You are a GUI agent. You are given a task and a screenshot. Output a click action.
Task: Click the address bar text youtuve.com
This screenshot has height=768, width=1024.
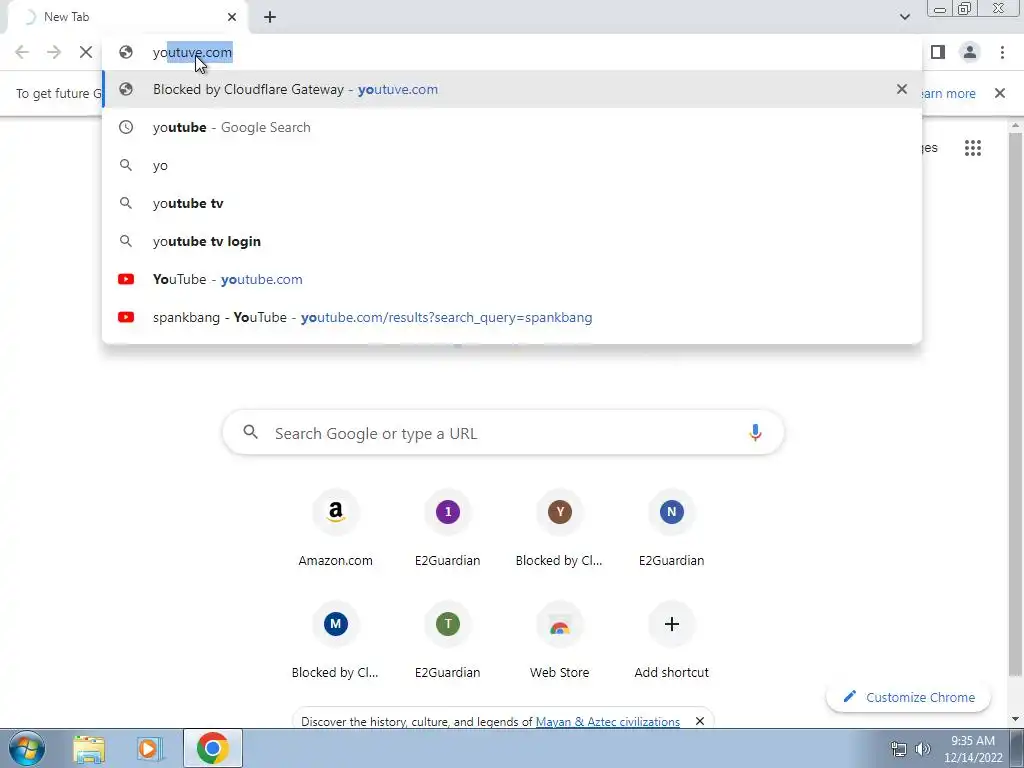click(x=192, y=52)
